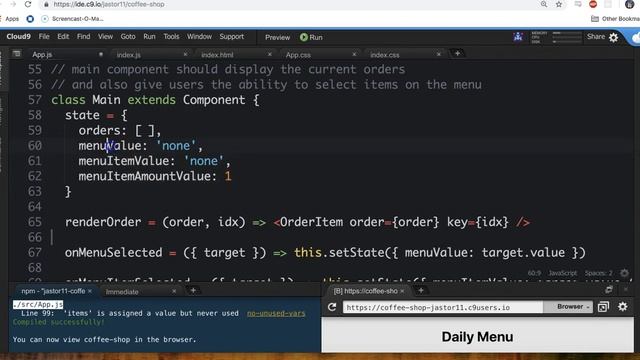
Task: Open the File menu
Action: [44, 37]
